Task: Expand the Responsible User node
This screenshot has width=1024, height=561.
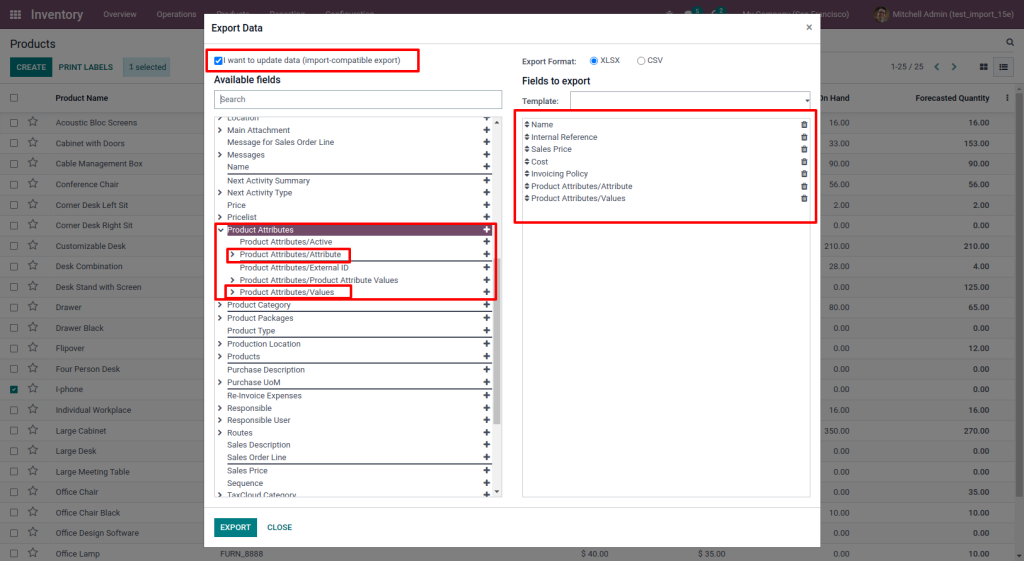Action: (x=220, y=420)
